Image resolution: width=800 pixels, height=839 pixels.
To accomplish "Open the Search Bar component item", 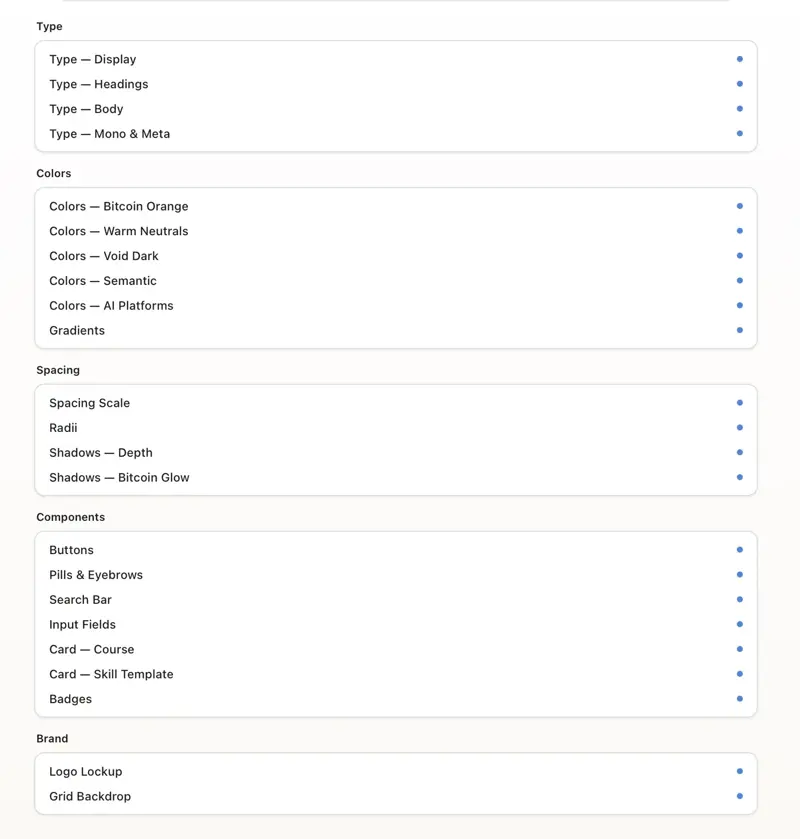I will click(x=81, y=600).
